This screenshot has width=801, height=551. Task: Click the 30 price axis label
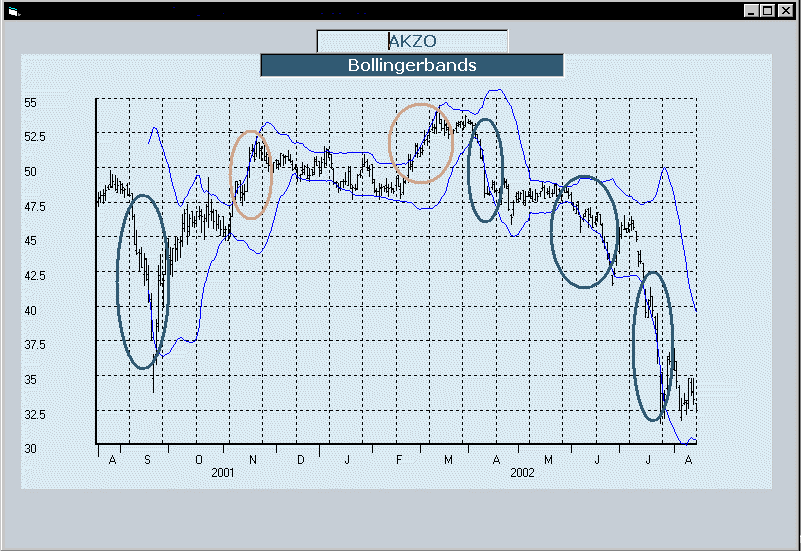coord(30,448)
